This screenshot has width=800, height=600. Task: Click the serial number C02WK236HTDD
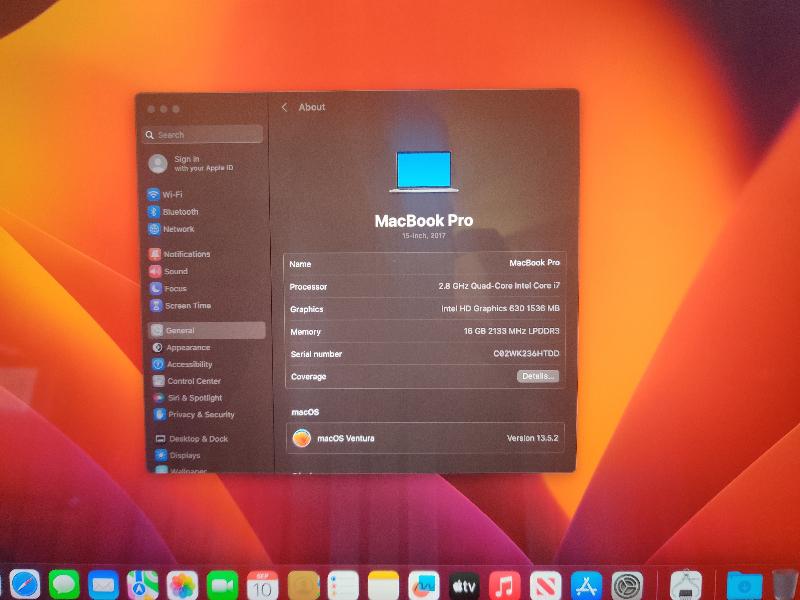(526, 353)
